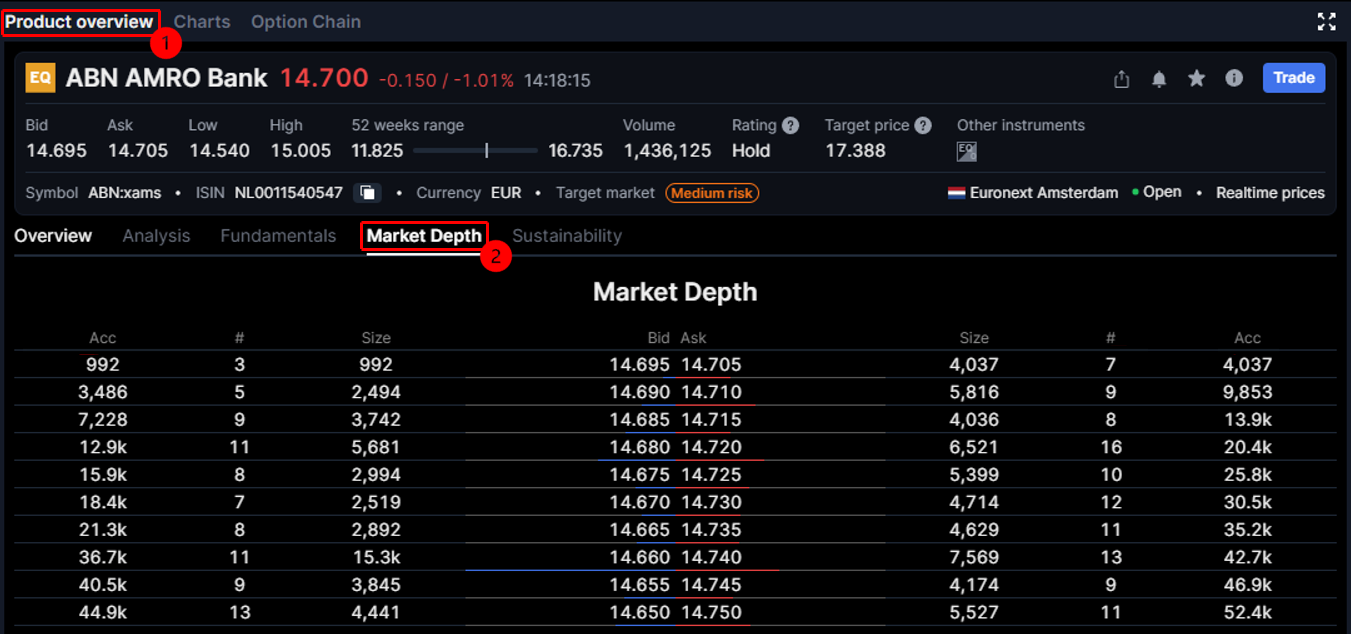Image resolution: width=1351 pixels, height=634 pixels.
Task: Expand panel with fullscreen icon
Action: tap(1326, 22)
